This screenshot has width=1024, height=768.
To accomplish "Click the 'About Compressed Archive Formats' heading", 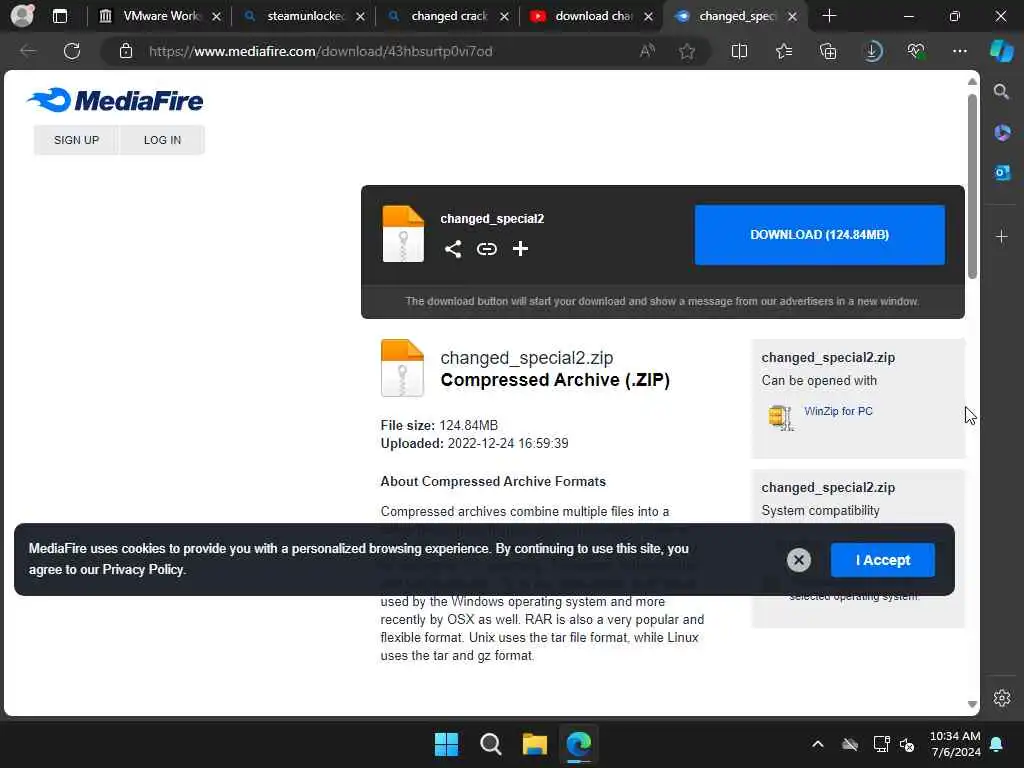I will (493, 481).
